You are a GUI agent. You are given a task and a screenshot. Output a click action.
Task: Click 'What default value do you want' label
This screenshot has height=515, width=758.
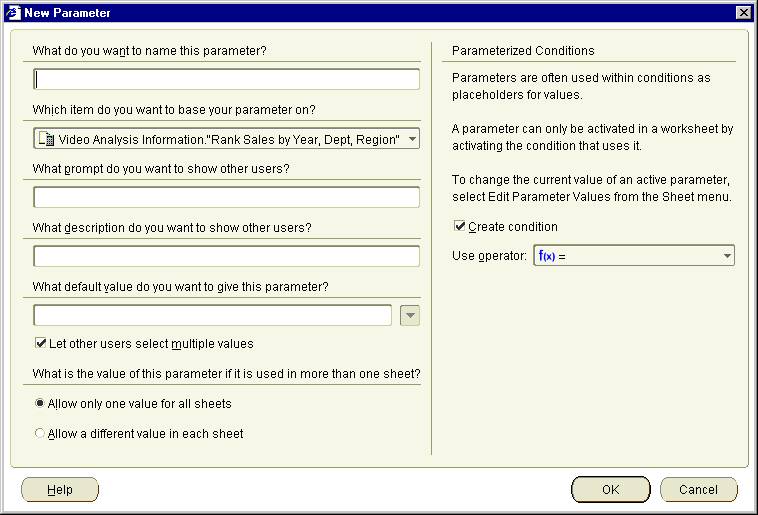tap(180, 287)
